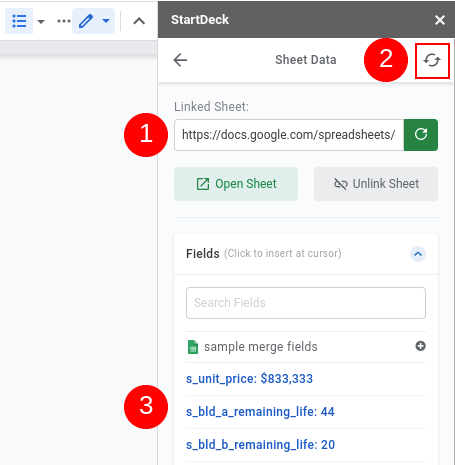Collapse the toolbar with the up chevron
The height and width of the screenshot is (465, 455).
(139, 21)
